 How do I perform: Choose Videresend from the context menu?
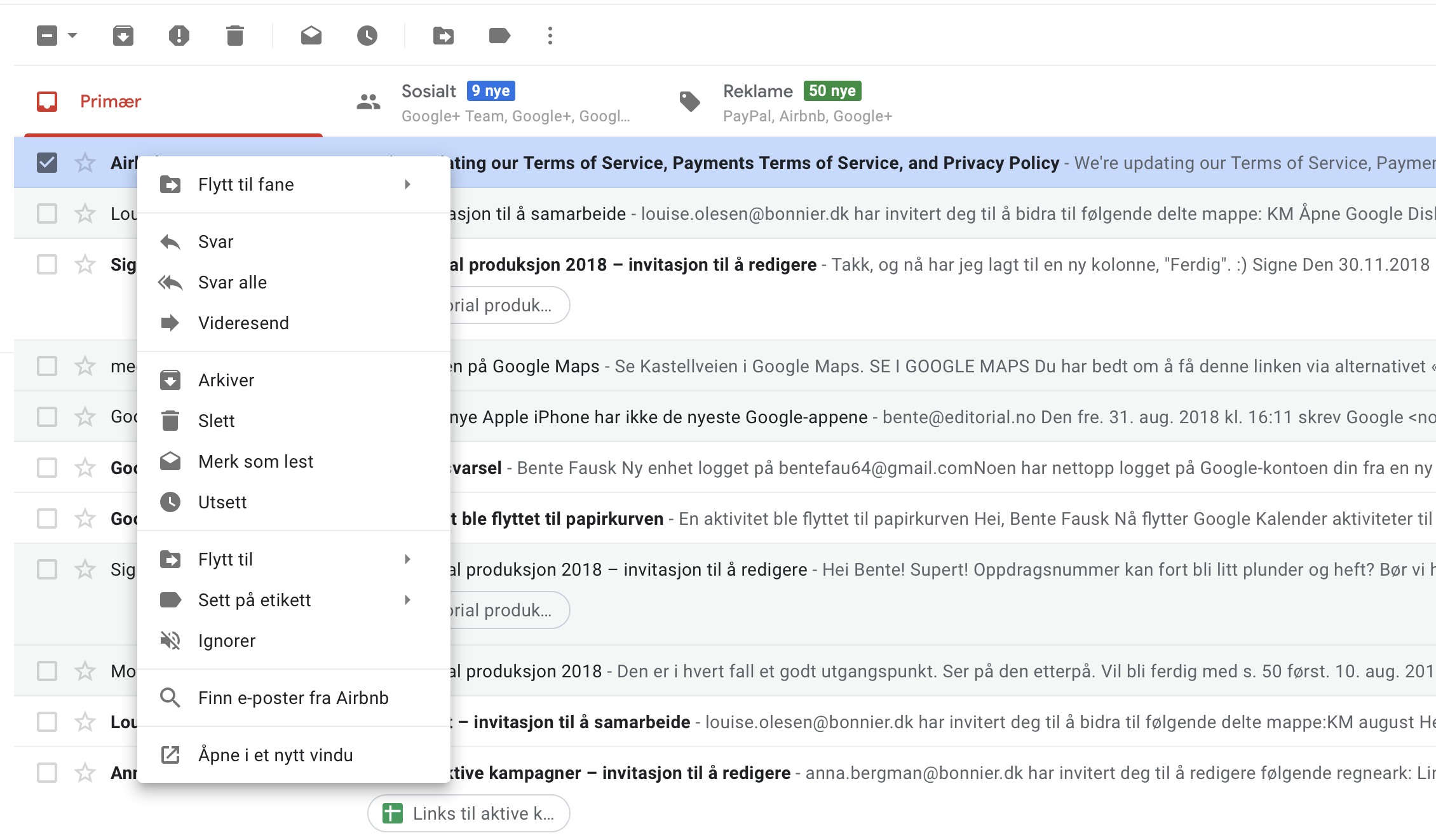coord(243,323)
